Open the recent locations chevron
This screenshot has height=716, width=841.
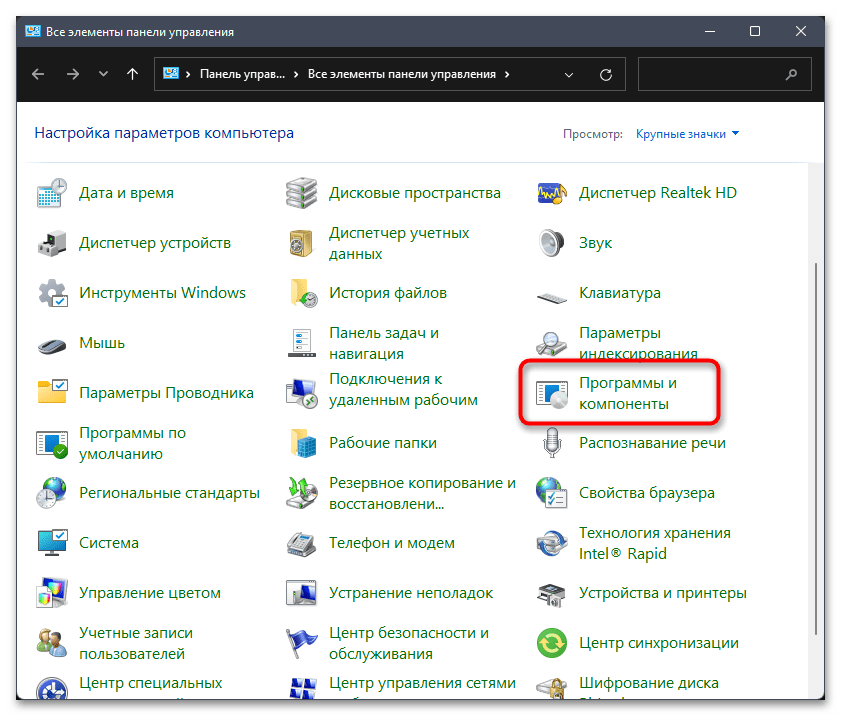pyautogui.click(x=103, y=74)
